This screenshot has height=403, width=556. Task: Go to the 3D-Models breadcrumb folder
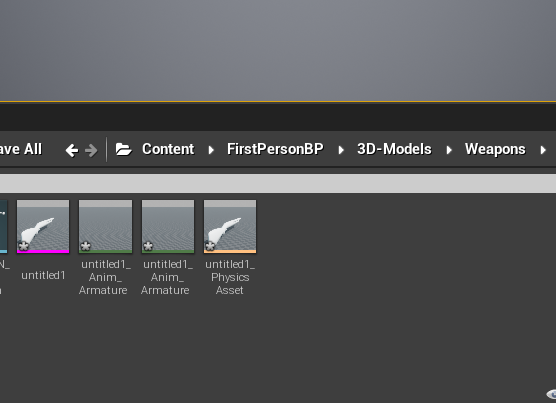pyautogui.click(x=394, y=149)
